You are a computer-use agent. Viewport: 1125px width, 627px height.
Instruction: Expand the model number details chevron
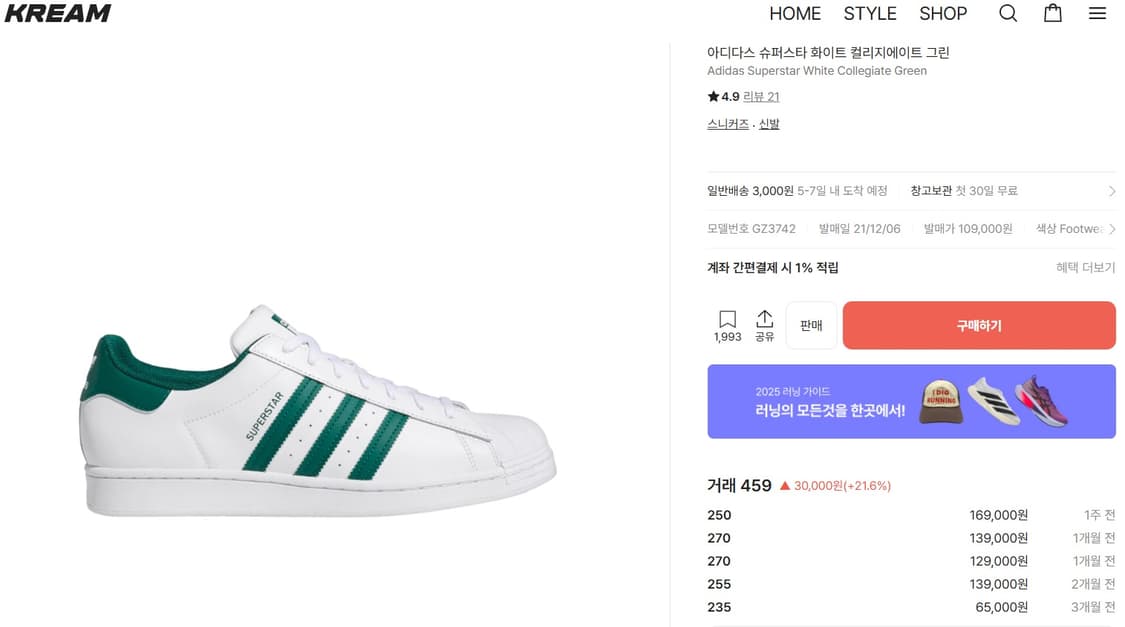point(1111,228)
